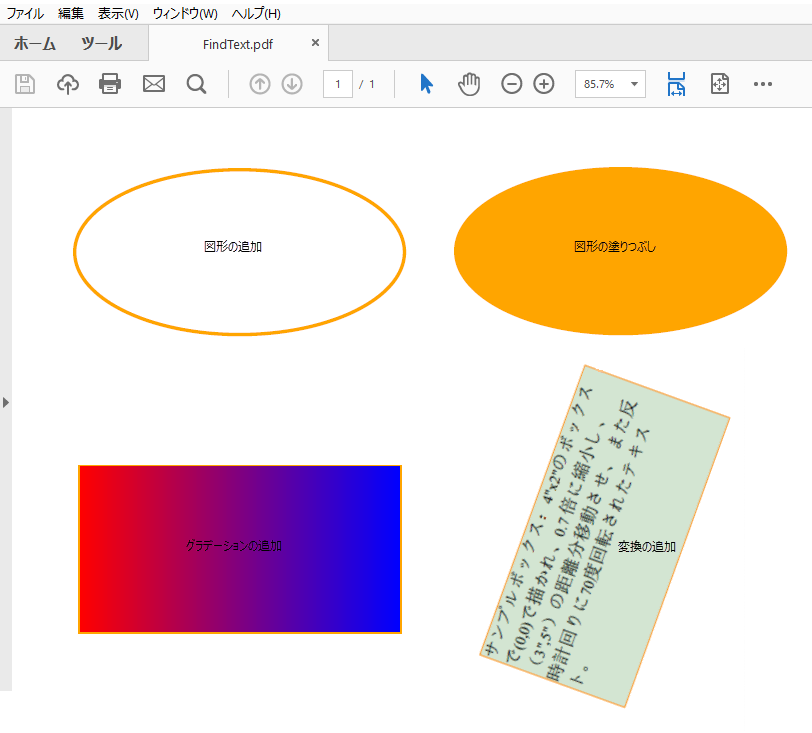Open the ファイル menu
Viewport: 812px width, 733px height.
tap(25, 13)
